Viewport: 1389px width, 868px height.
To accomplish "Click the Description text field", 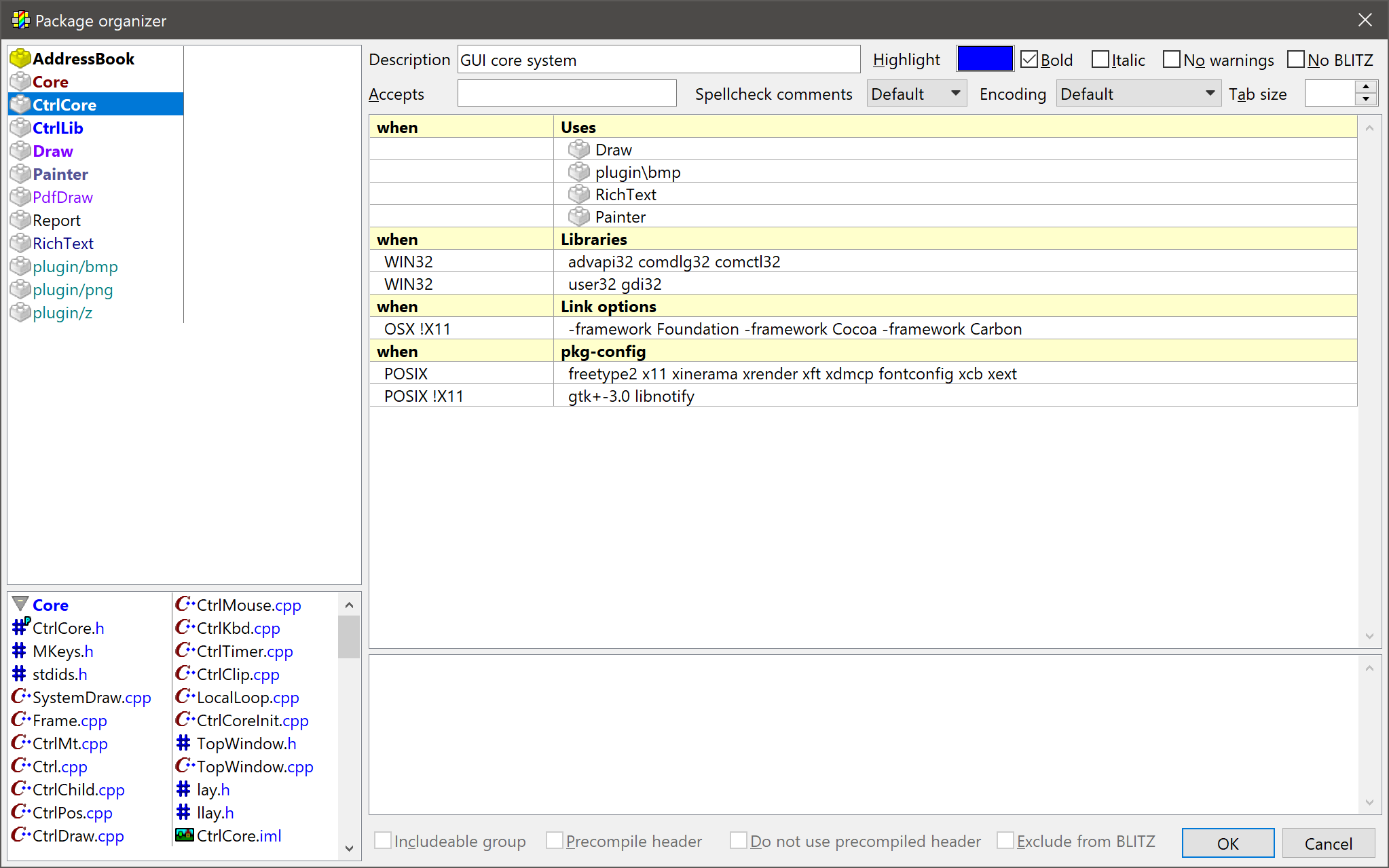I will click(x=659, y=60).
